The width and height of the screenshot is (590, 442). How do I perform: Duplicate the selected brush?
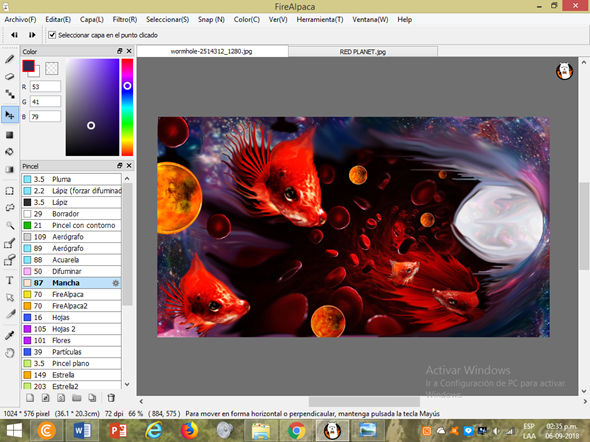point(92,398)
